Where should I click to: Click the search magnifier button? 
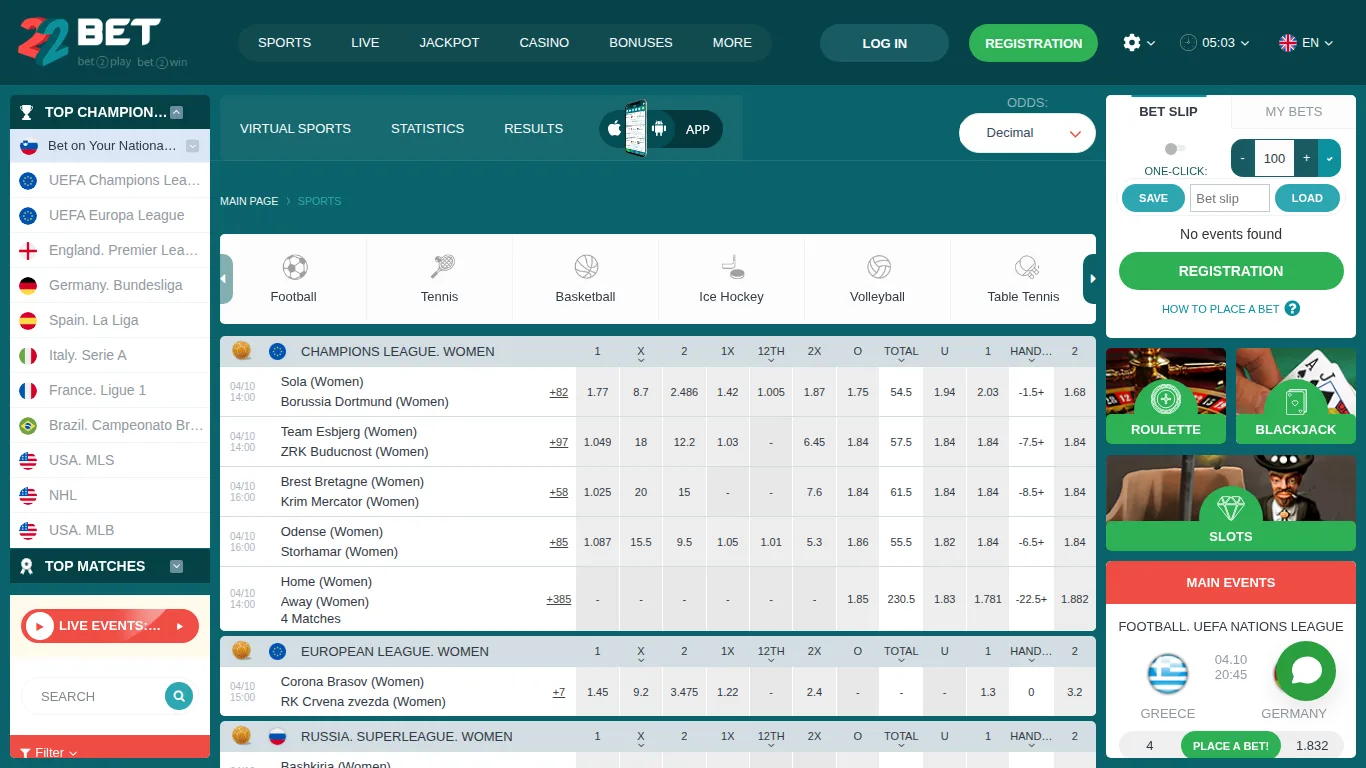click(x=179, y=696)
